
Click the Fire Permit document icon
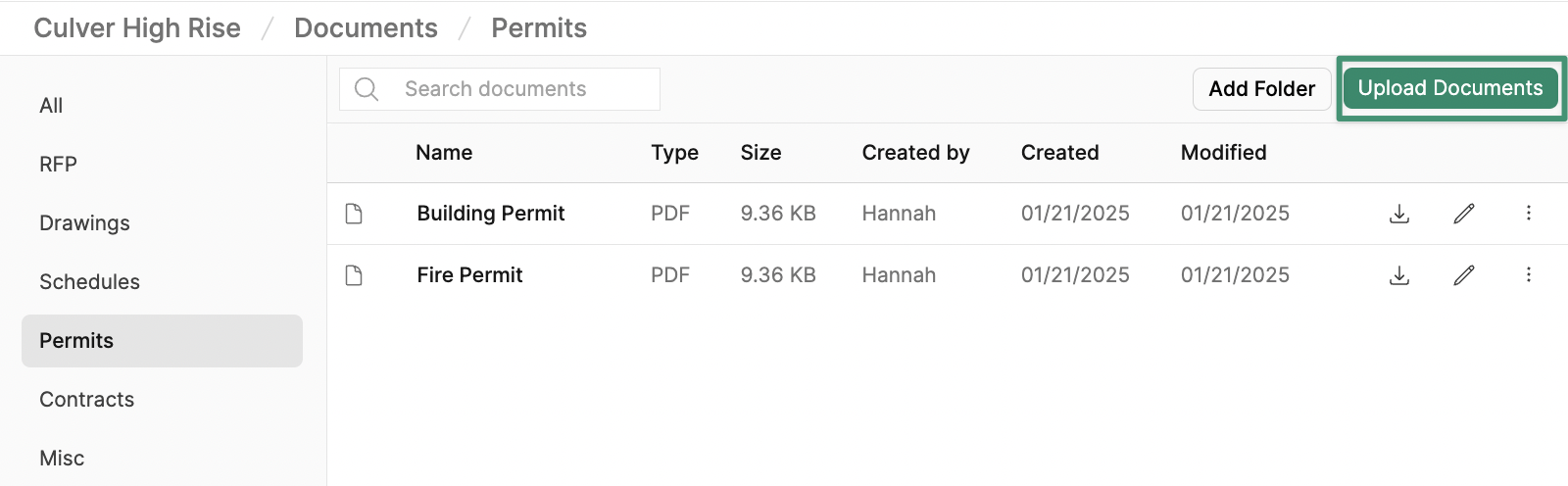(354, 275)
